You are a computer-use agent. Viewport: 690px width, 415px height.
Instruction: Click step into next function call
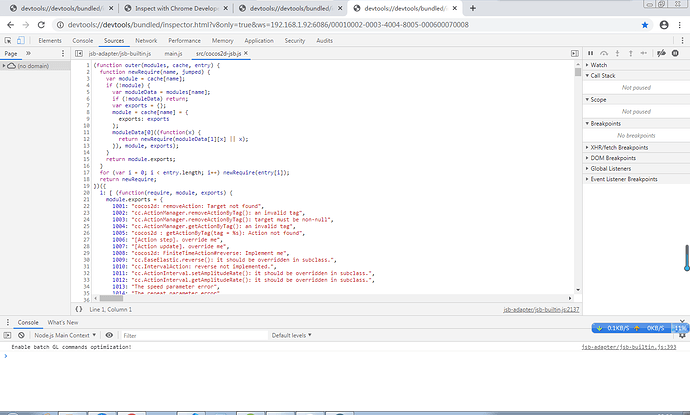tap(617, 53)
